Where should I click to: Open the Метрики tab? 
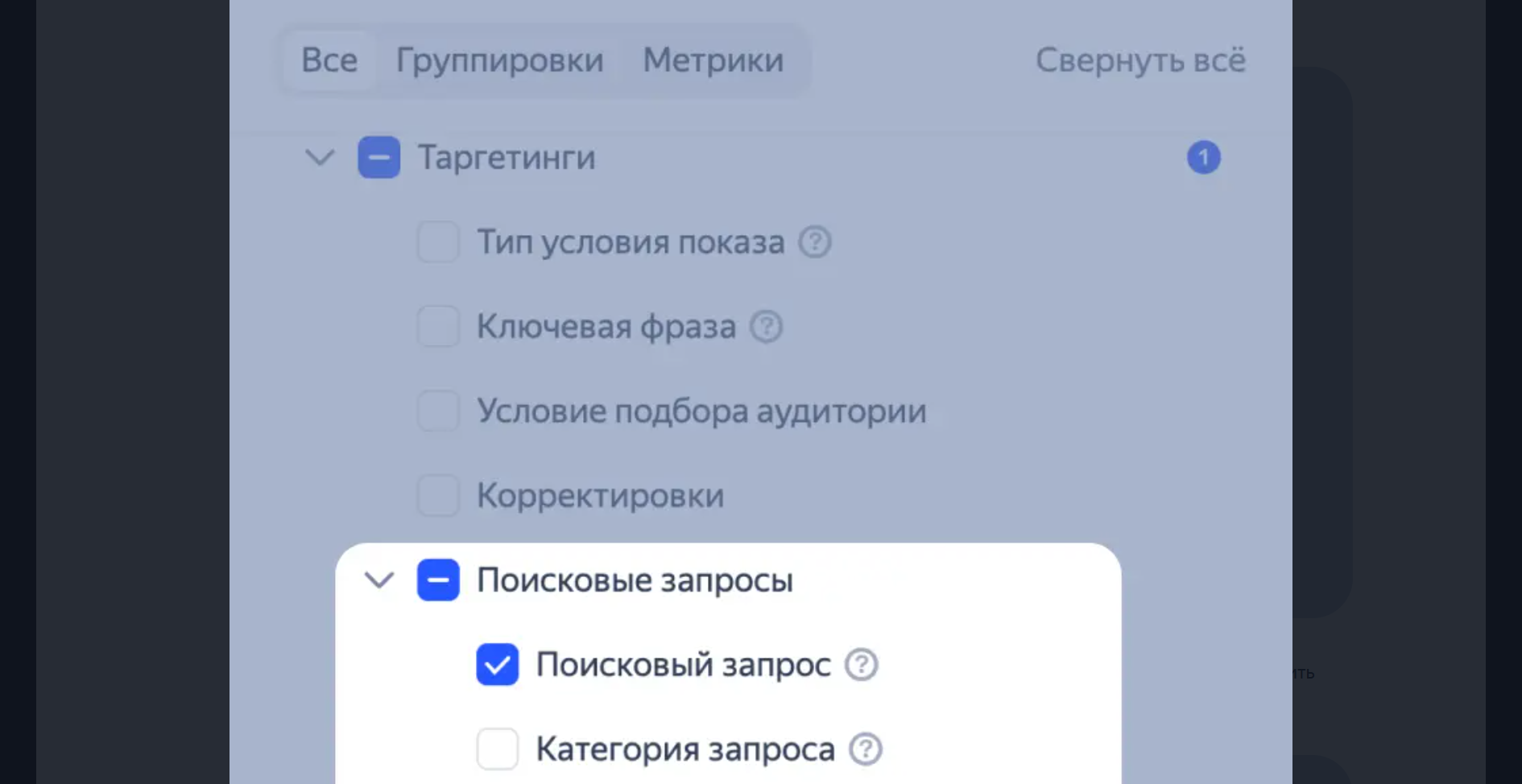(x=713, y=60)
